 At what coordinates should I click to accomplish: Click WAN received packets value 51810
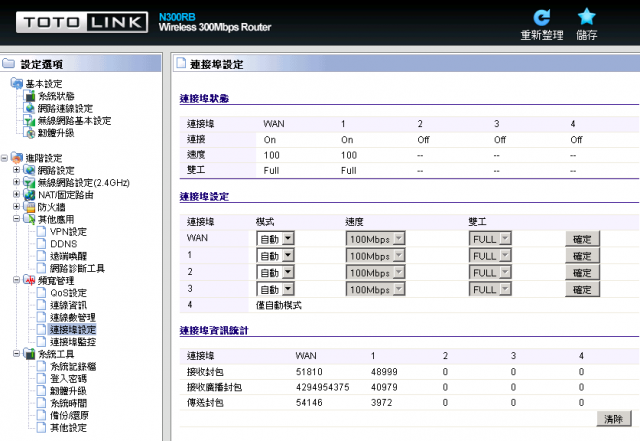(309, 372)
